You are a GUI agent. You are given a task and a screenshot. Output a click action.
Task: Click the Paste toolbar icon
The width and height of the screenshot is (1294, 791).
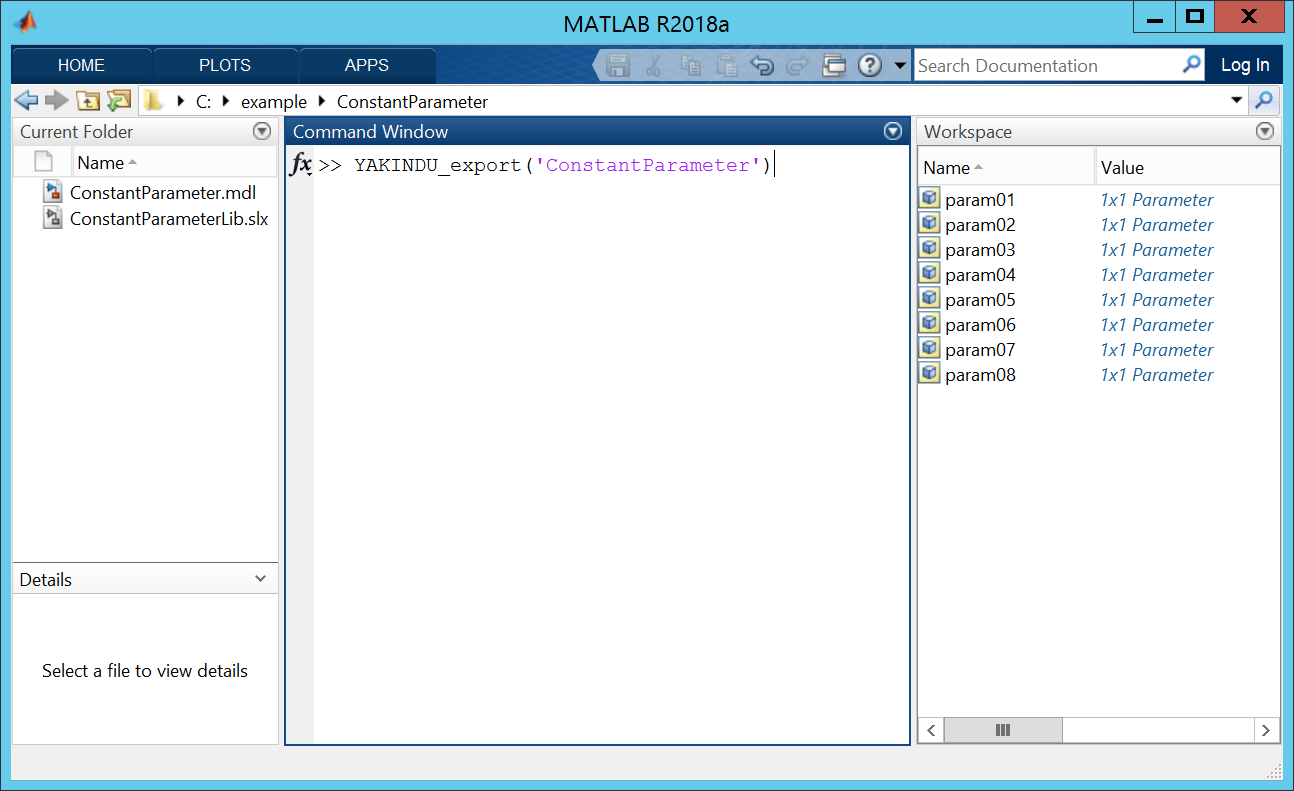[727, 65]
